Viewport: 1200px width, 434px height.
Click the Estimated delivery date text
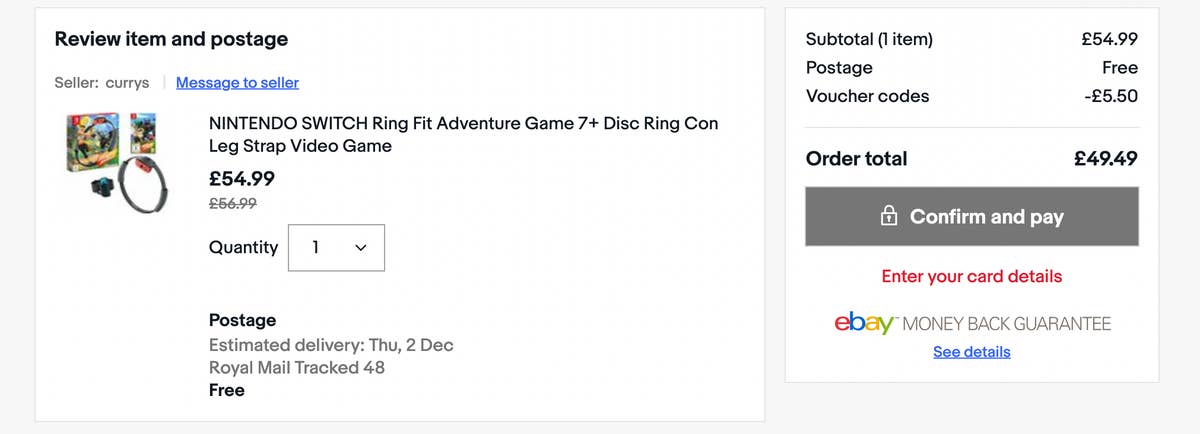(x=330, y=345)
